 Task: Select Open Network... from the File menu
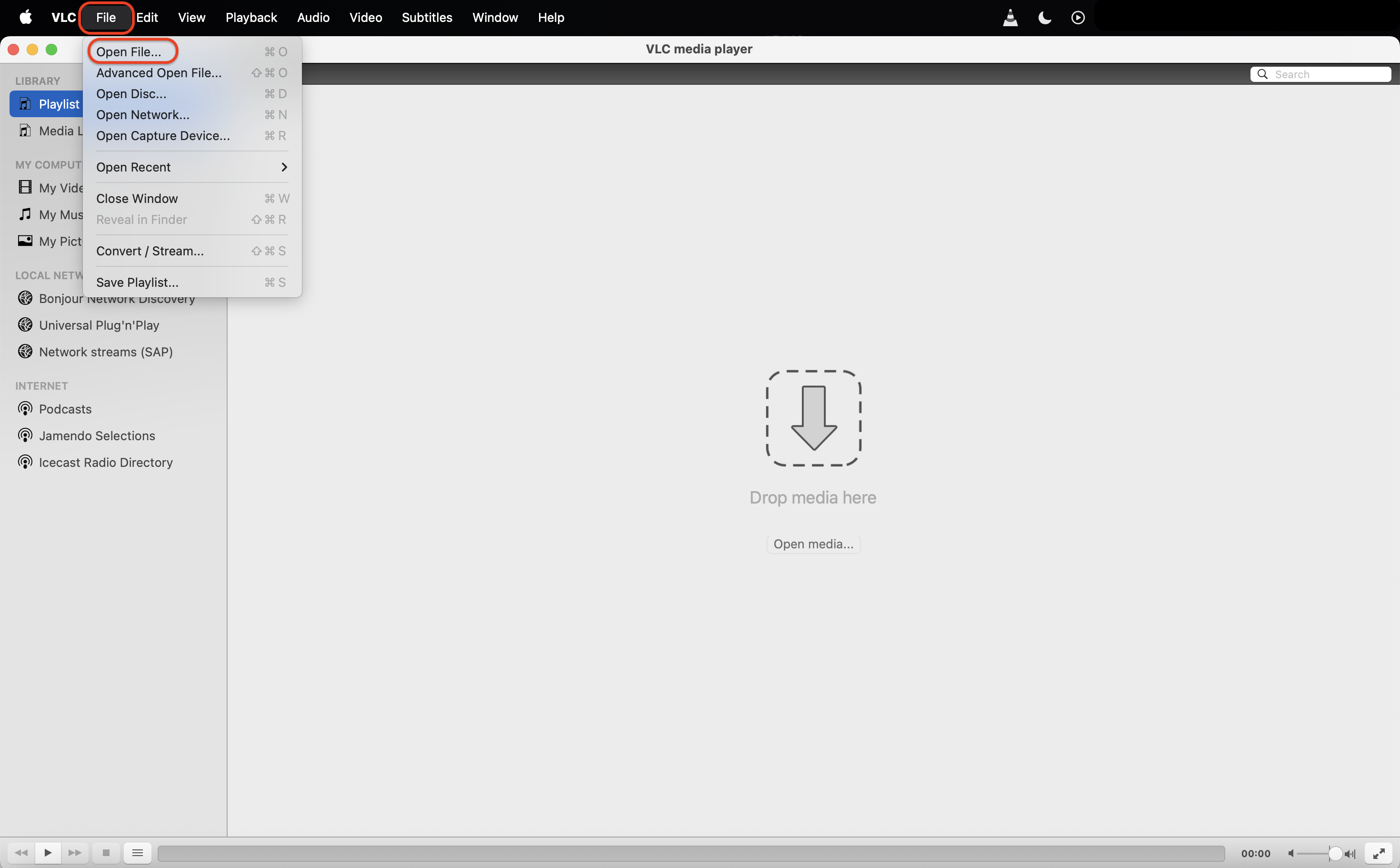(143, 115)
